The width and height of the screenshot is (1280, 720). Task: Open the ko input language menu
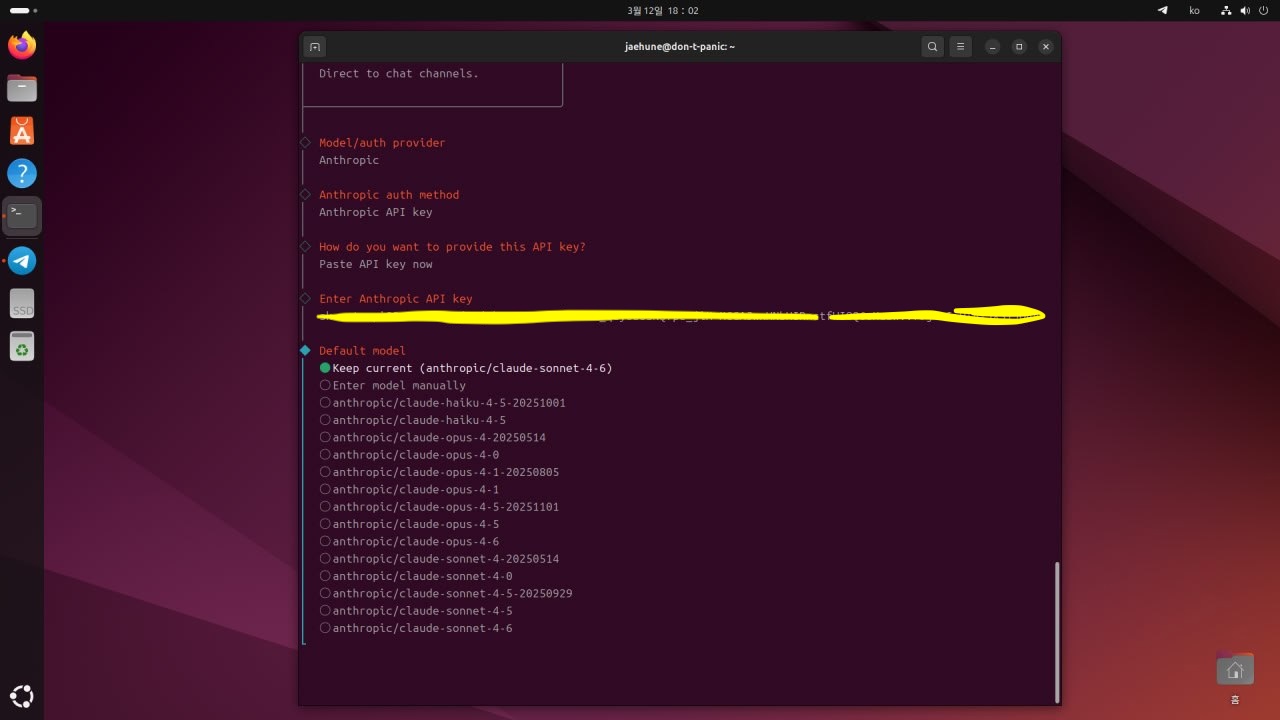coord(1194,10)
